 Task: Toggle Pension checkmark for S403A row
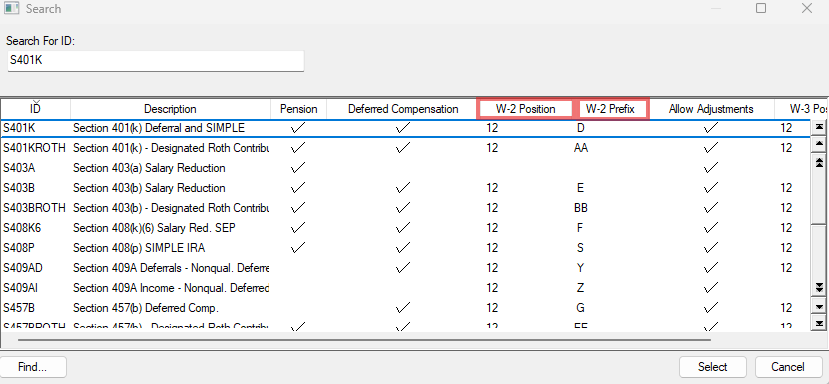point(298,168)
